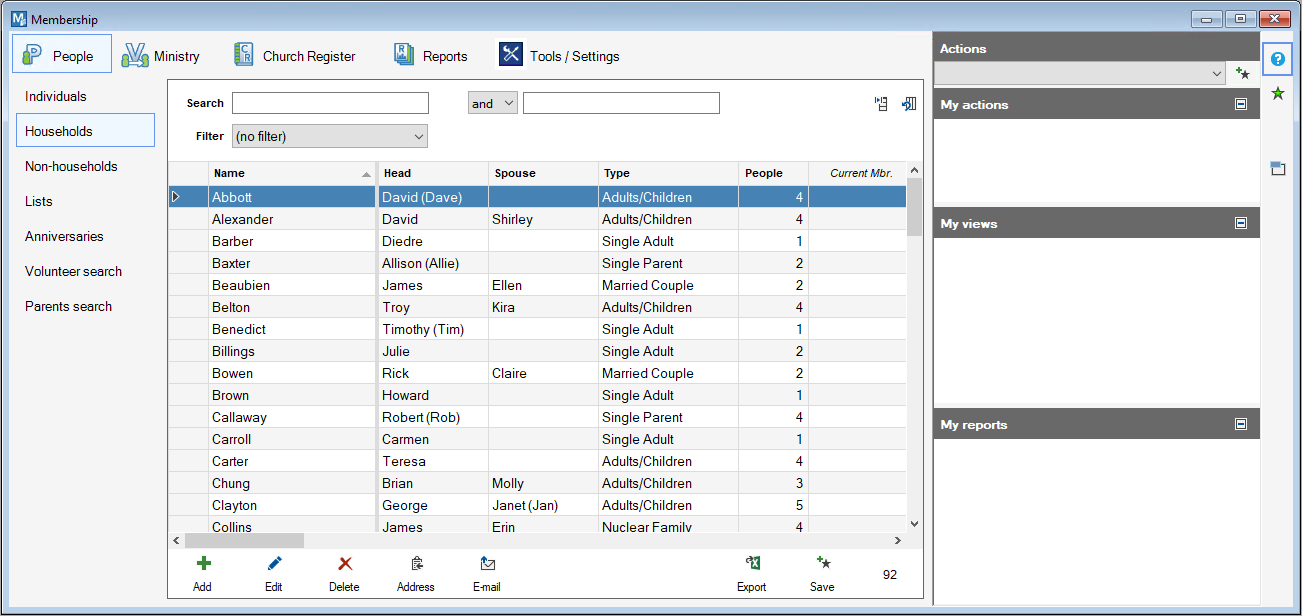
Task: Collapse the My reports panel
Action: pyautogui.click(x=1241, y=424)
